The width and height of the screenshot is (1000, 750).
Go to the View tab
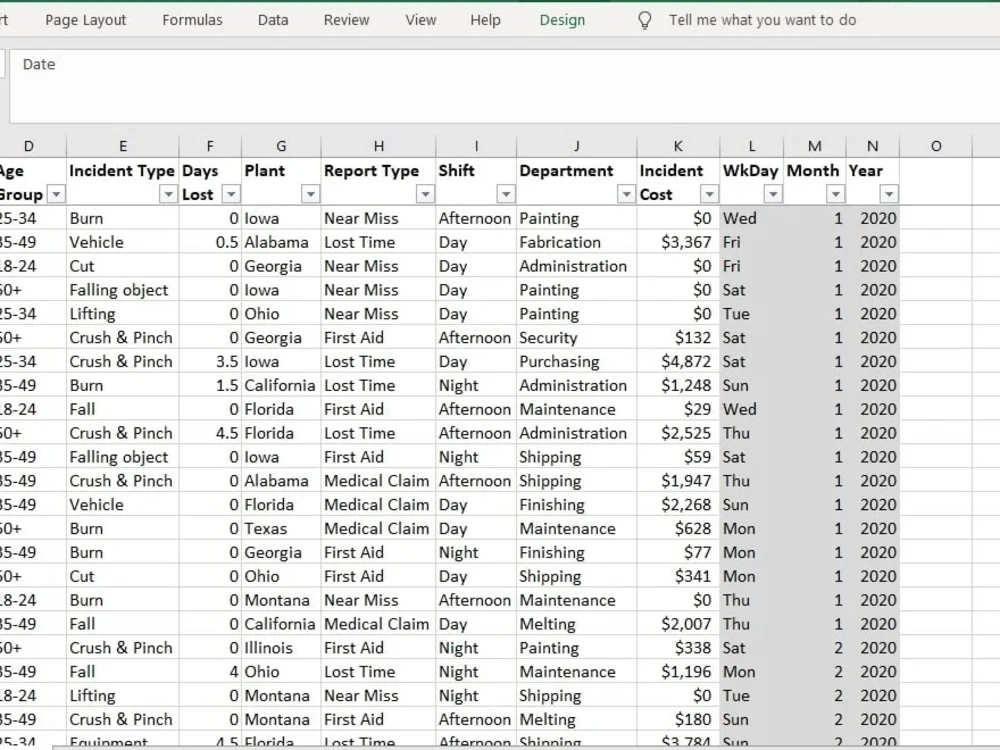click(421, 20)
